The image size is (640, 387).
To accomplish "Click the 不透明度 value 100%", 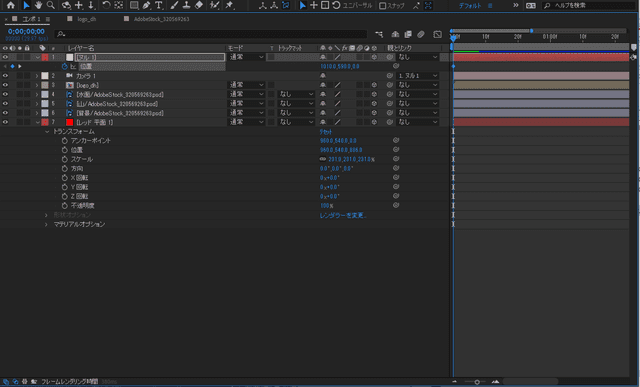I will click(327, 206).
